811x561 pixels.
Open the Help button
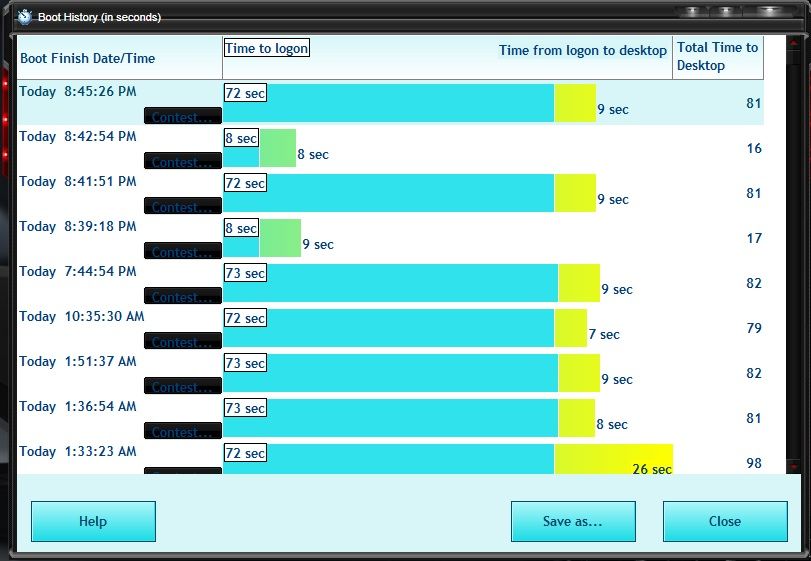93,521
